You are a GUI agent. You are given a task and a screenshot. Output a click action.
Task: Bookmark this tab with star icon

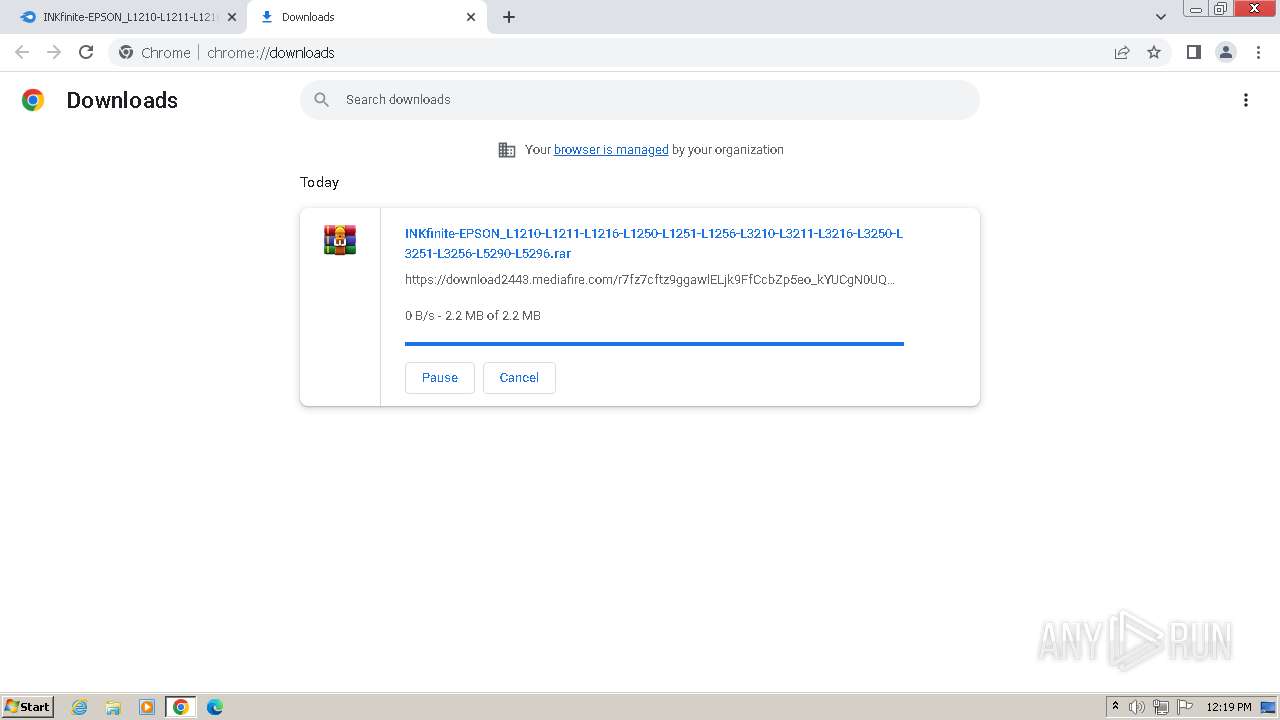1154,53
